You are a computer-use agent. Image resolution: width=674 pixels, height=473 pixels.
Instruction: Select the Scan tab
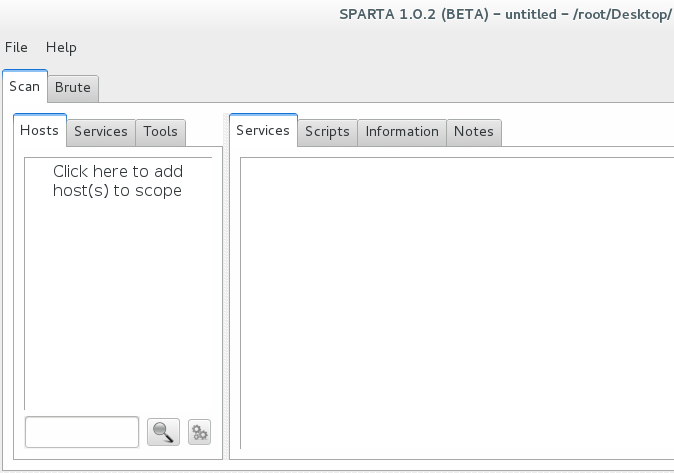25,86
